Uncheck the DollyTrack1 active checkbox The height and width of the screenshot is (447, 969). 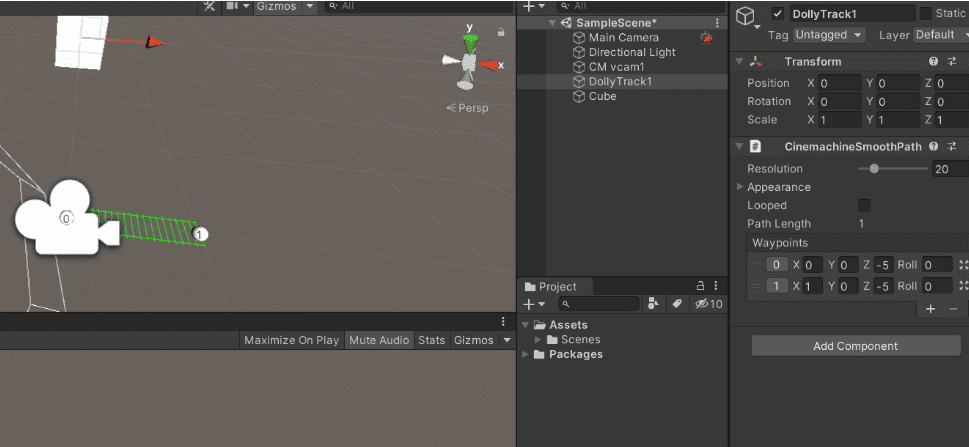(778, 14)
